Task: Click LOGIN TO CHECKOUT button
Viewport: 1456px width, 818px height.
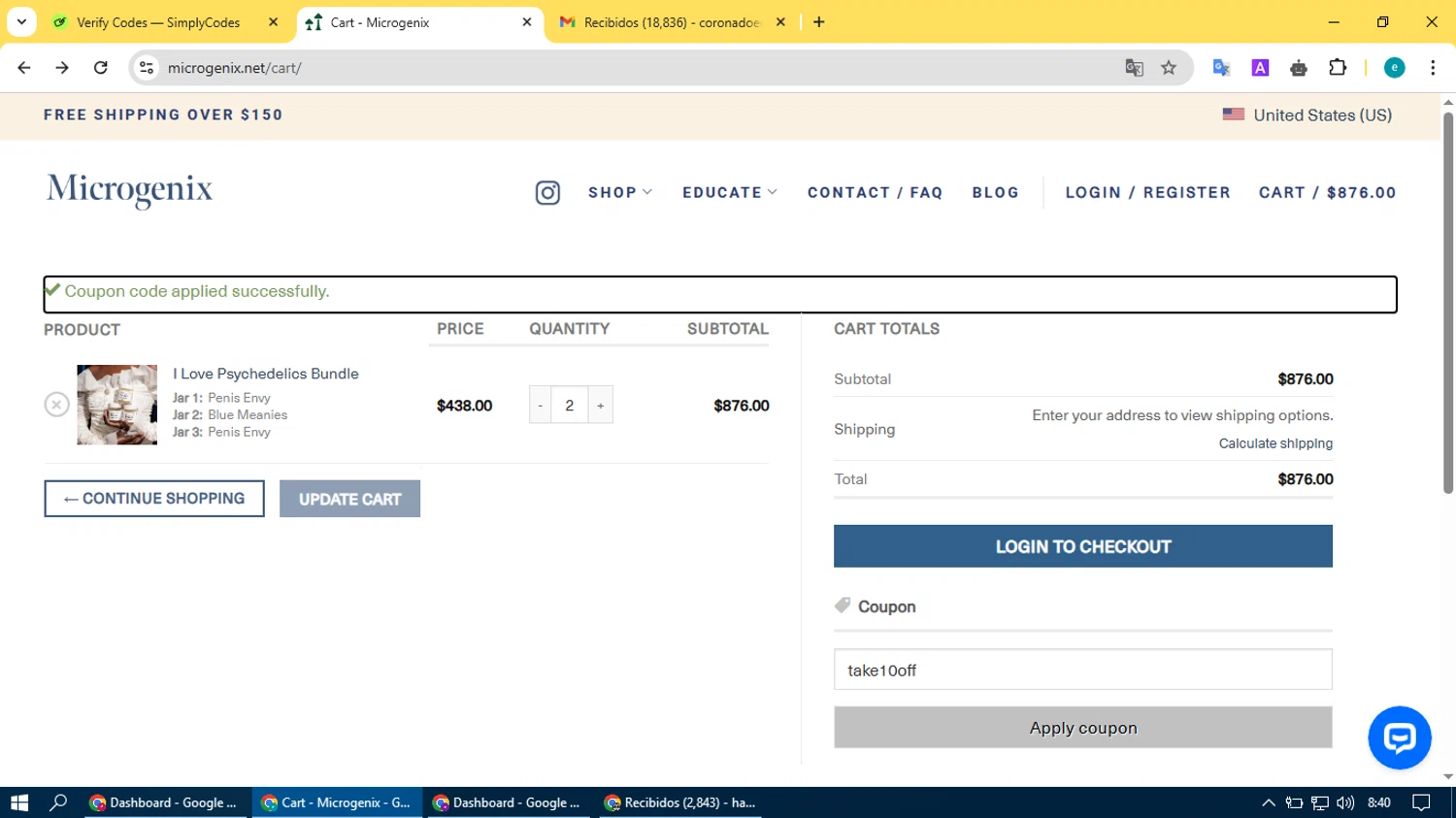Action: pos(1083,546)
